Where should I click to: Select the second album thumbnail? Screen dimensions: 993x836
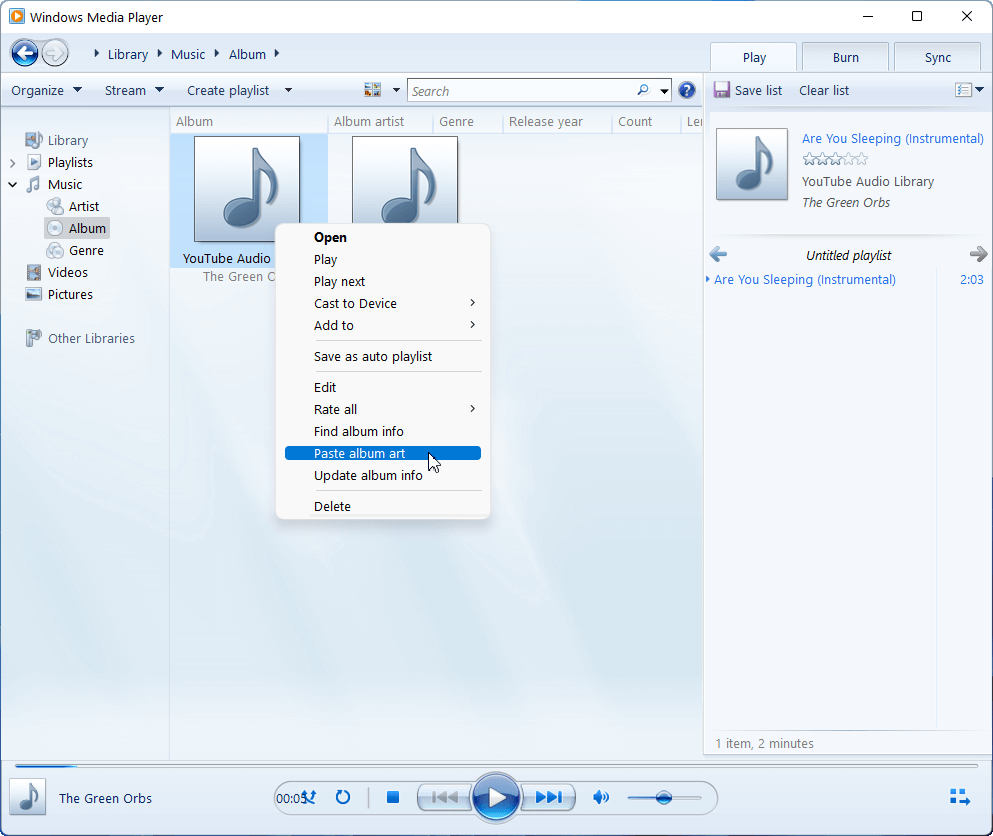point(405,179)
